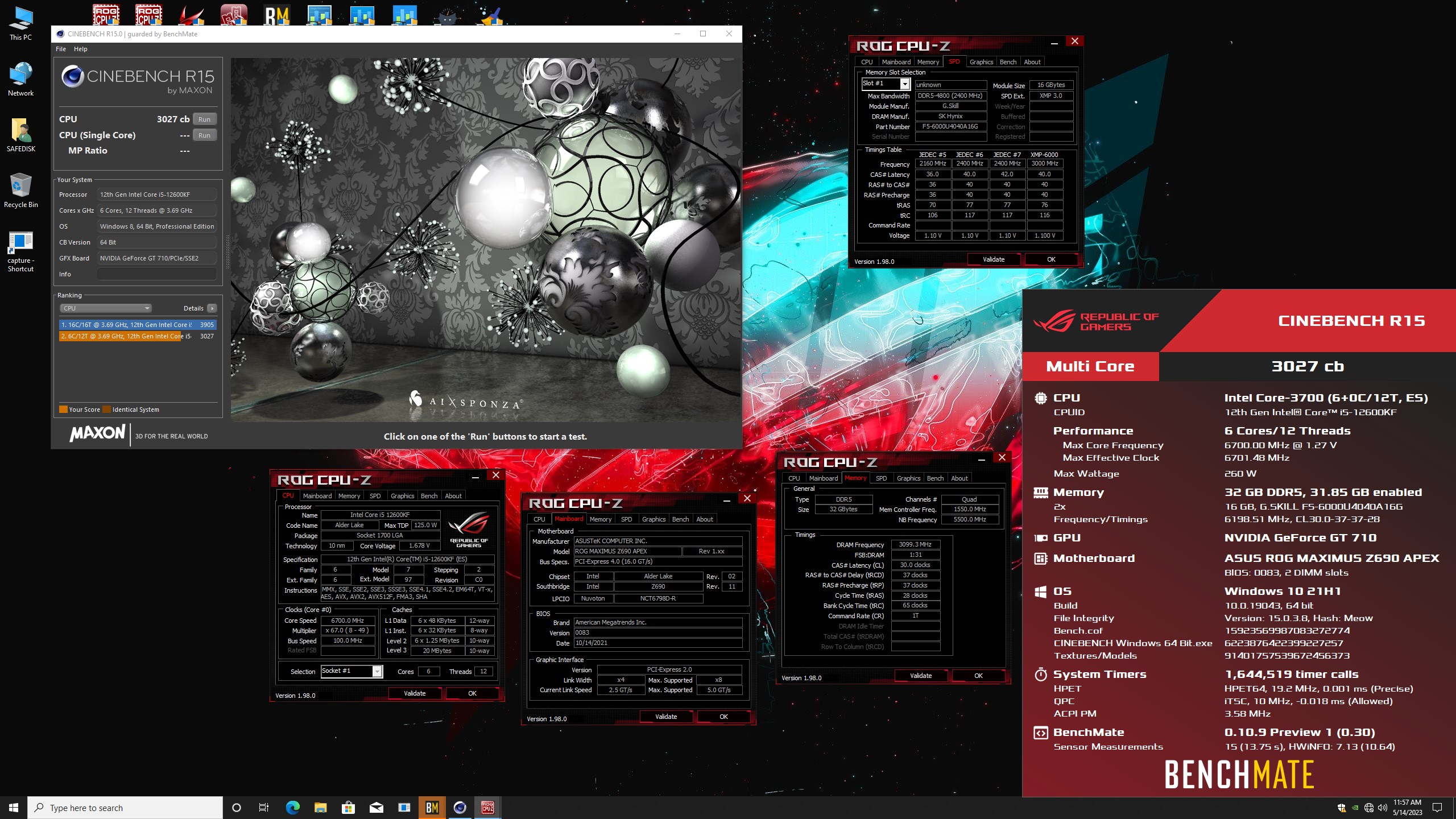This screenshot has height=819, width=1456.
Task: Click the XMP-6000 timings column header
Action: [x=1044, y=155]
